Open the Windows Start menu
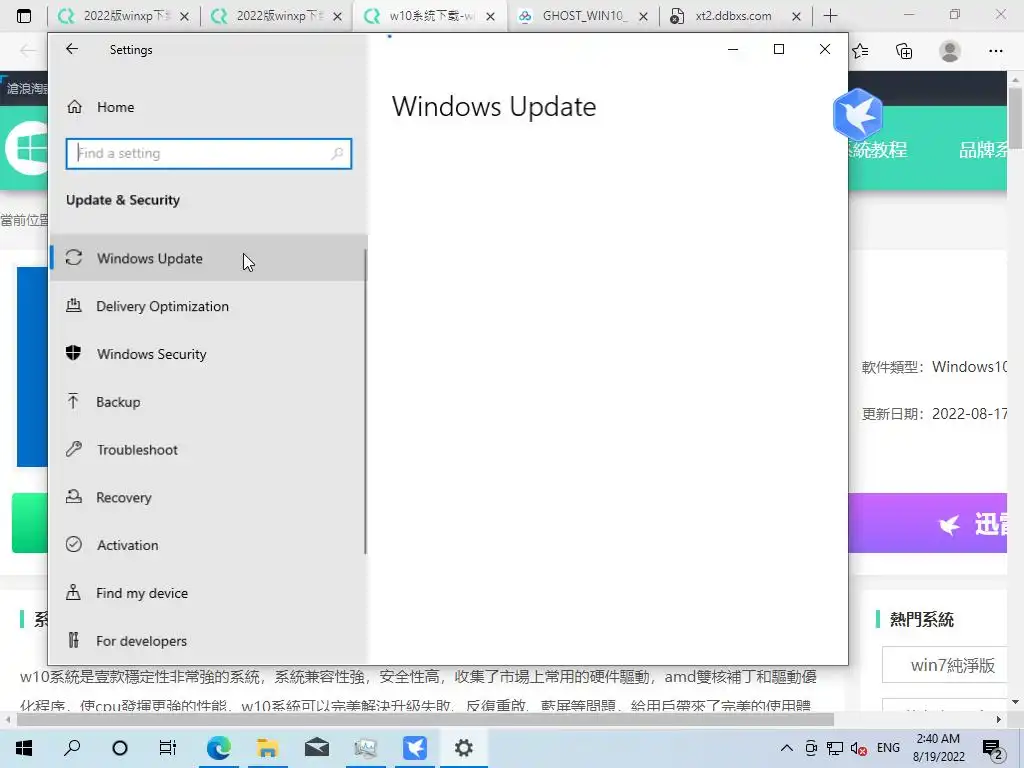The width and height of the screenshot is (1024, 768). pyautogui.click(x=24, y=748)
